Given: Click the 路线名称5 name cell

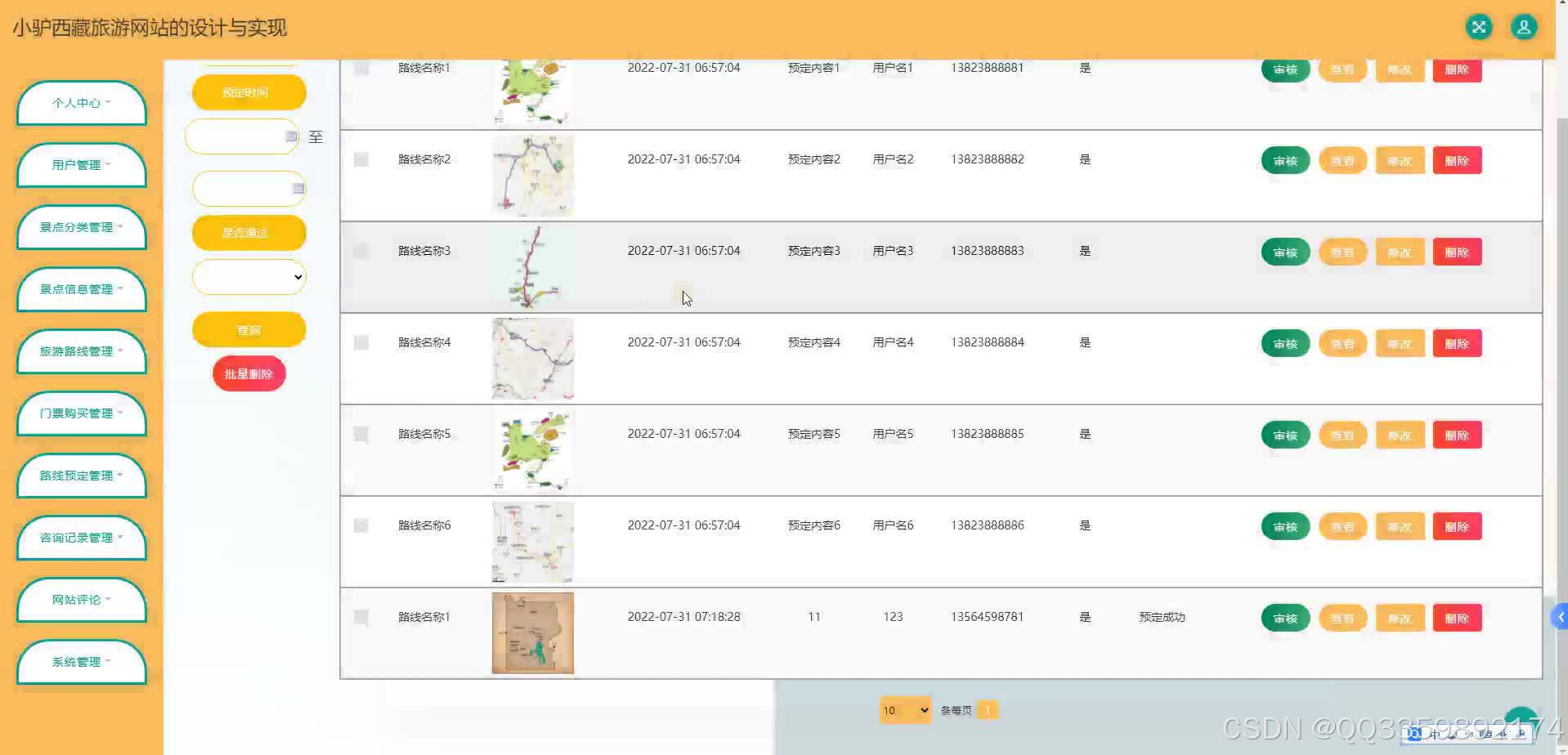Looking at the screenshot, I should [424, 434].
